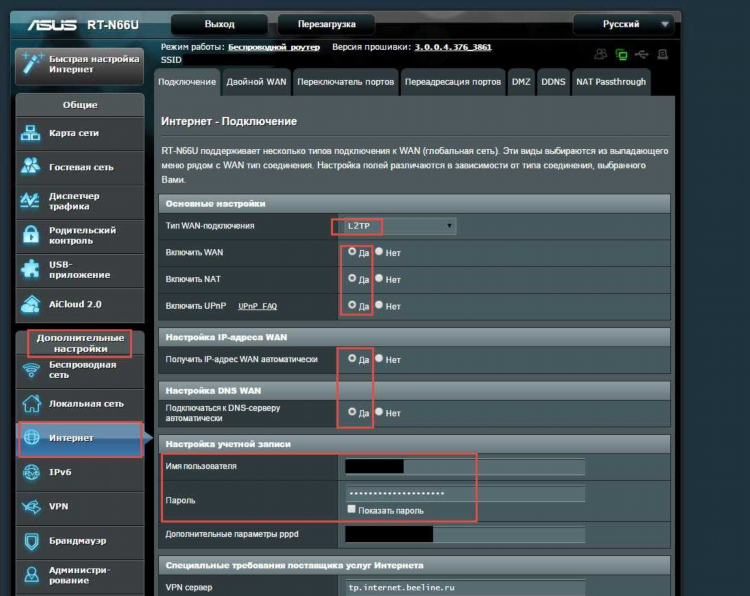The image size is (750, 596).
Task: Click the green network status icon
Action: pyautogui.click(x=621, y=55)
